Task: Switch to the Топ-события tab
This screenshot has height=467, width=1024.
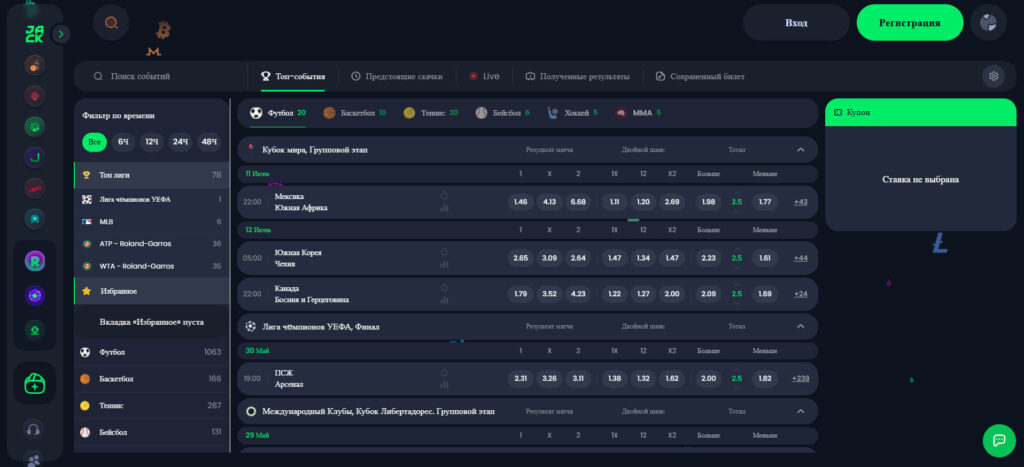Action: pos(293,76)
